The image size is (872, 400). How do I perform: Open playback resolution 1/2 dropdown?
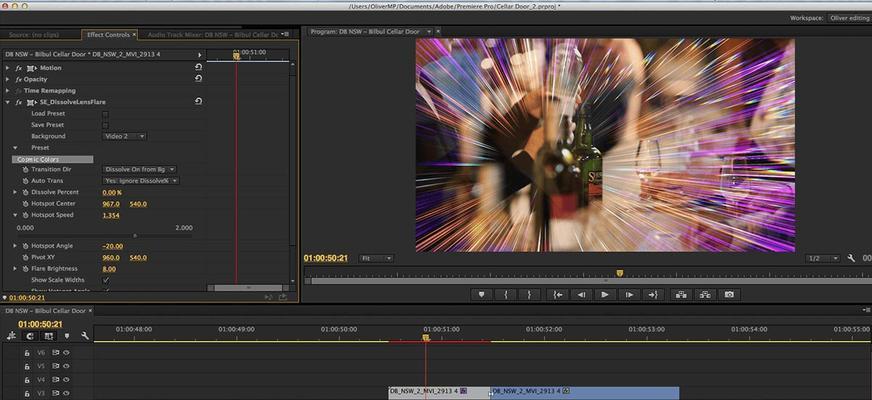click(x=823, y=258)
